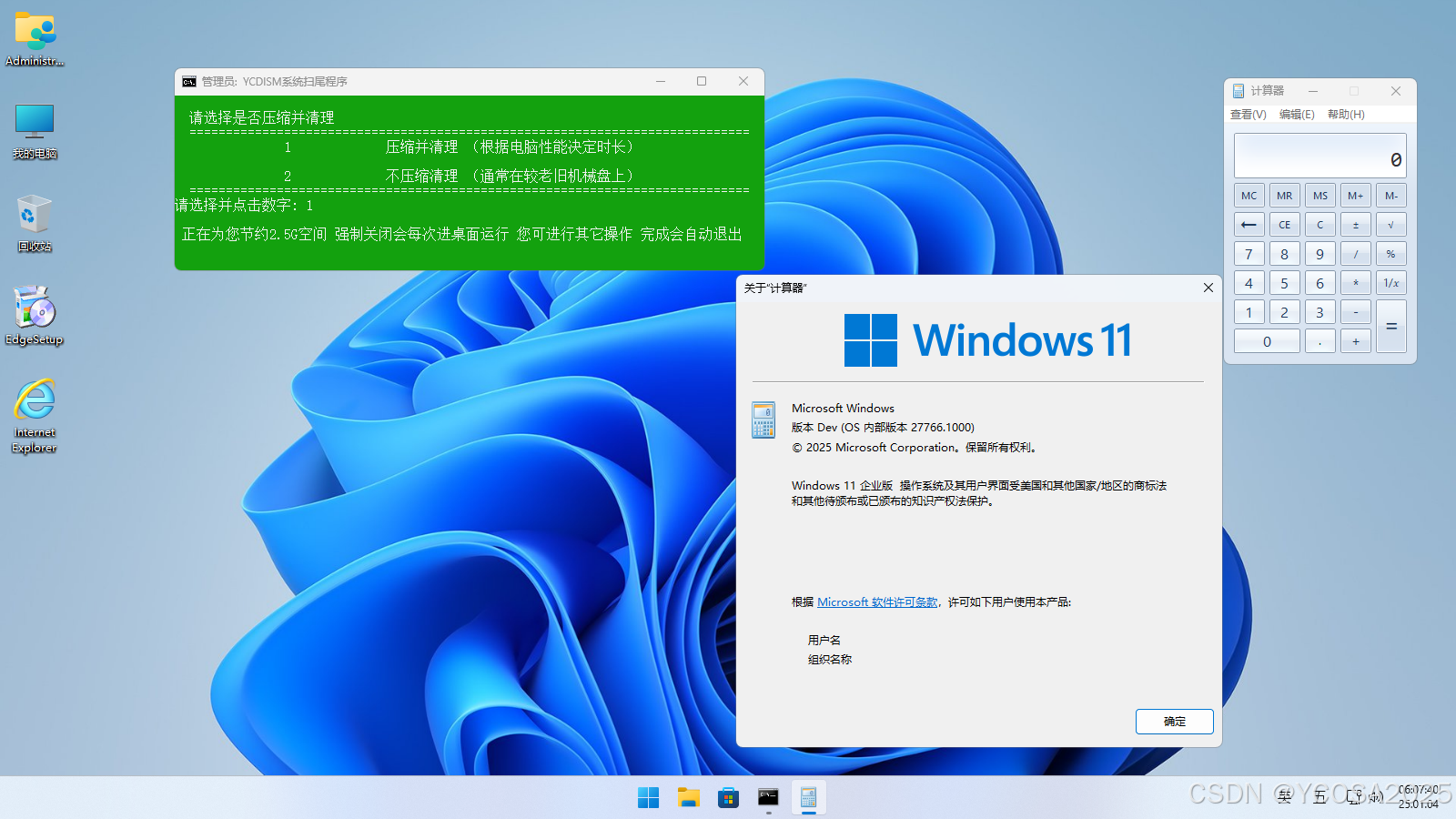
Task: Click the calculator title bar icon
Action: tap(1239, 91)
